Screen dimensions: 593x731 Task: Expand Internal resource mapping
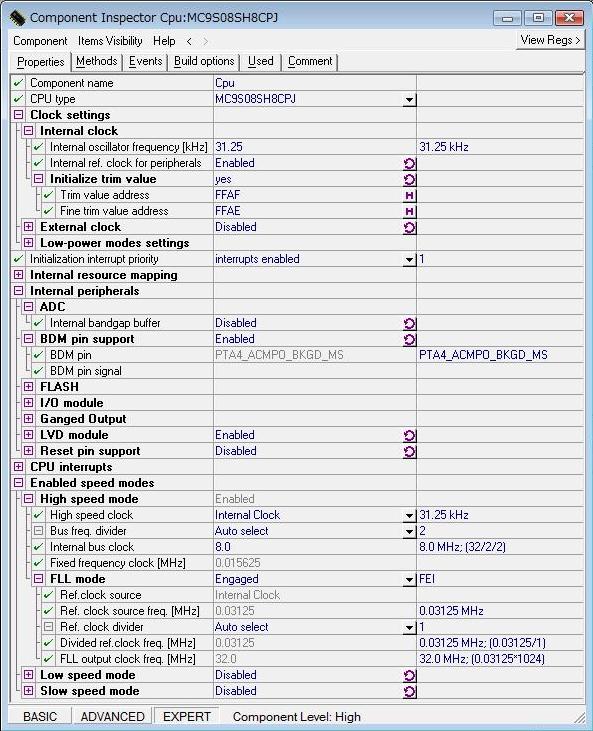pos(18,275)
